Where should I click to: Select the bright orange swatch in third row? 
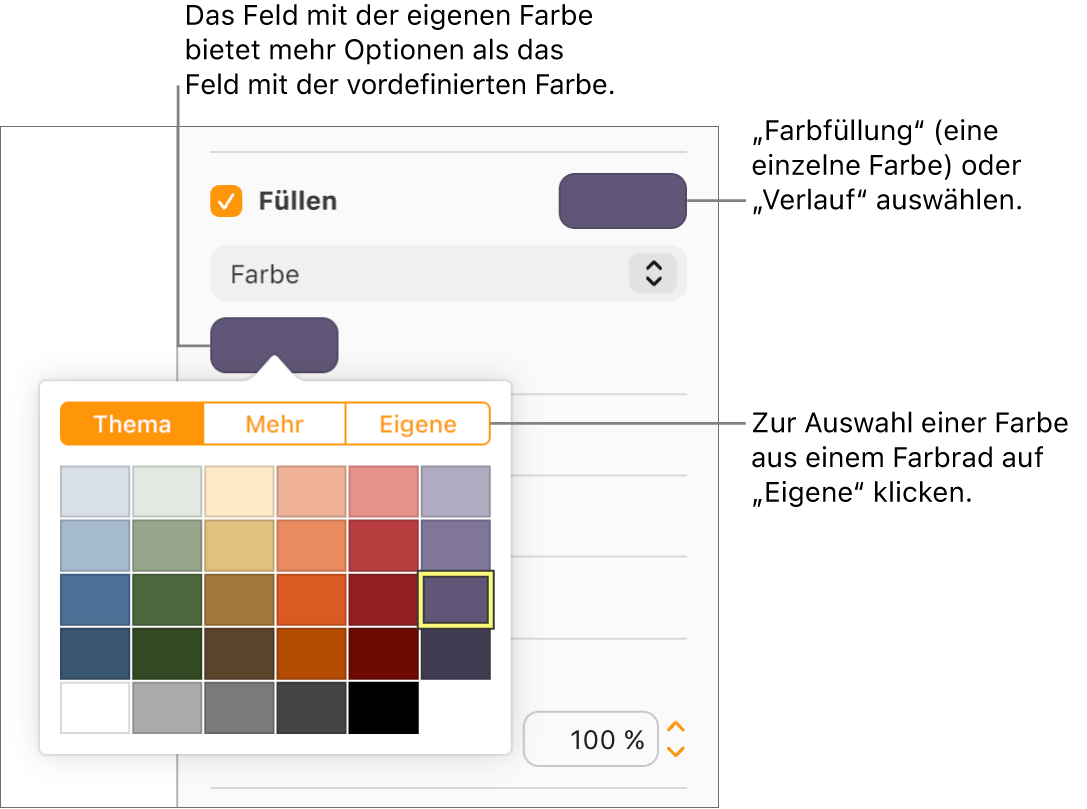[311, 599]
